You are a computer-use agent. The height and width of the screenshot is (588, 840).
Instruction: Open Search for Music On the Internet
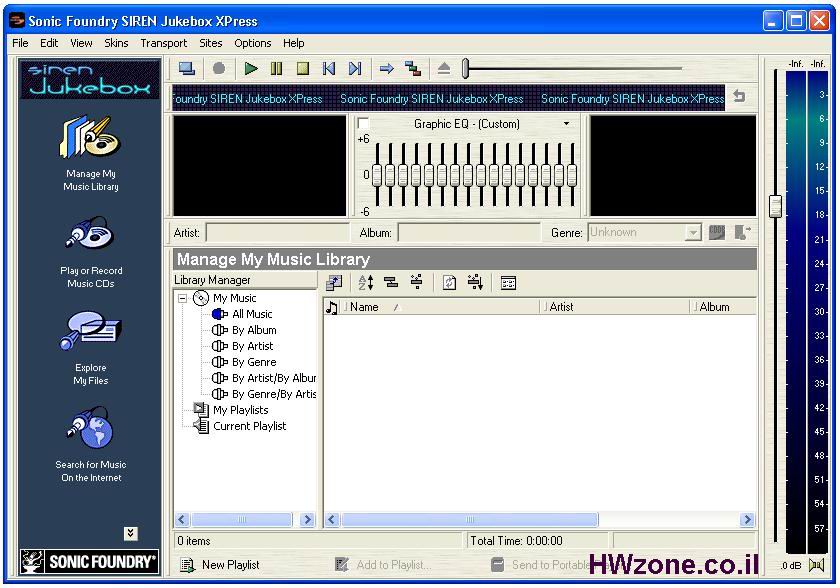(91, 446)
